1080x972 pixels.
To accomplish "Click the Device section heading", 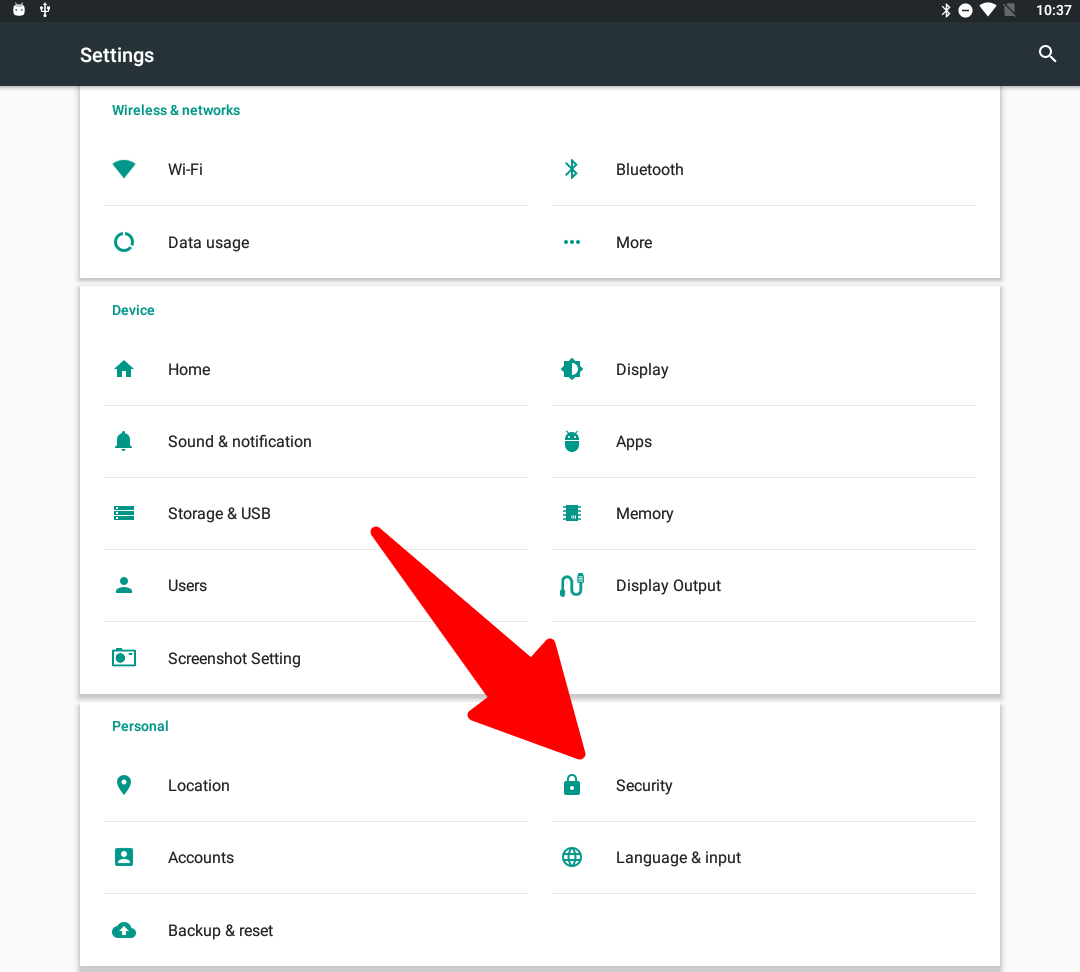I will (133, 310).
